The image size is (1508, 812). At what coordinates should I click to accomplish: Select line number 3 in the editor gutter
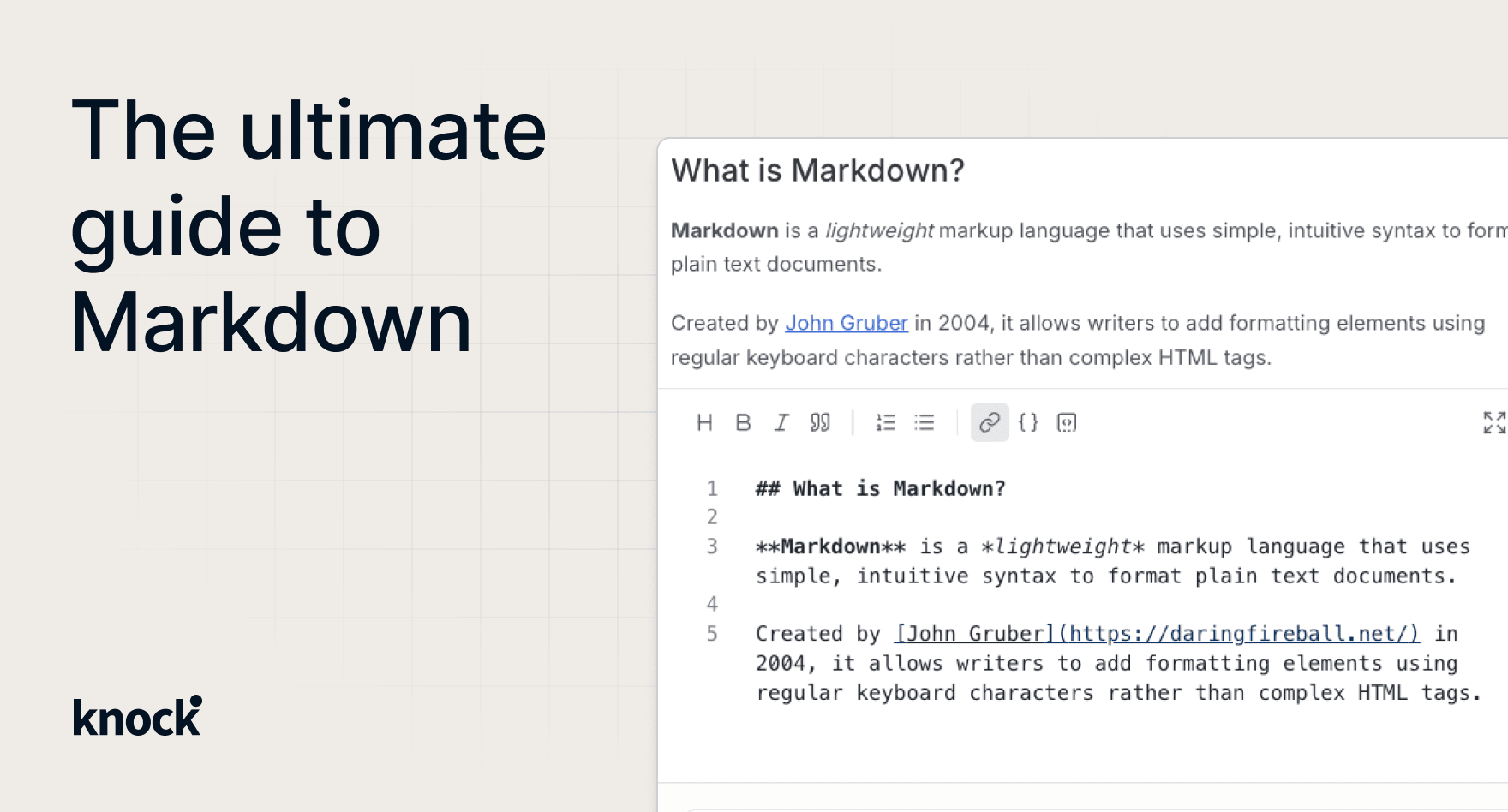click(711, 546)
